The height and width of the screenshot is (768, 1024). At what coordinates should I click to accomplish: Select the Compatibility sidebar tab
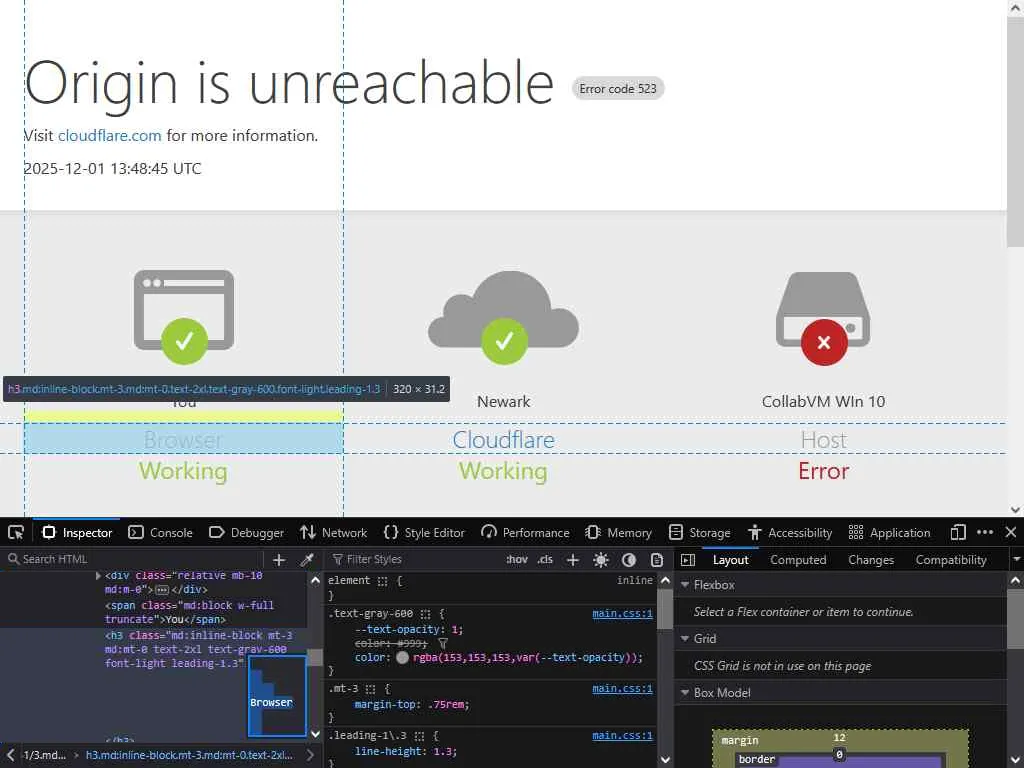tap(951, 560)
